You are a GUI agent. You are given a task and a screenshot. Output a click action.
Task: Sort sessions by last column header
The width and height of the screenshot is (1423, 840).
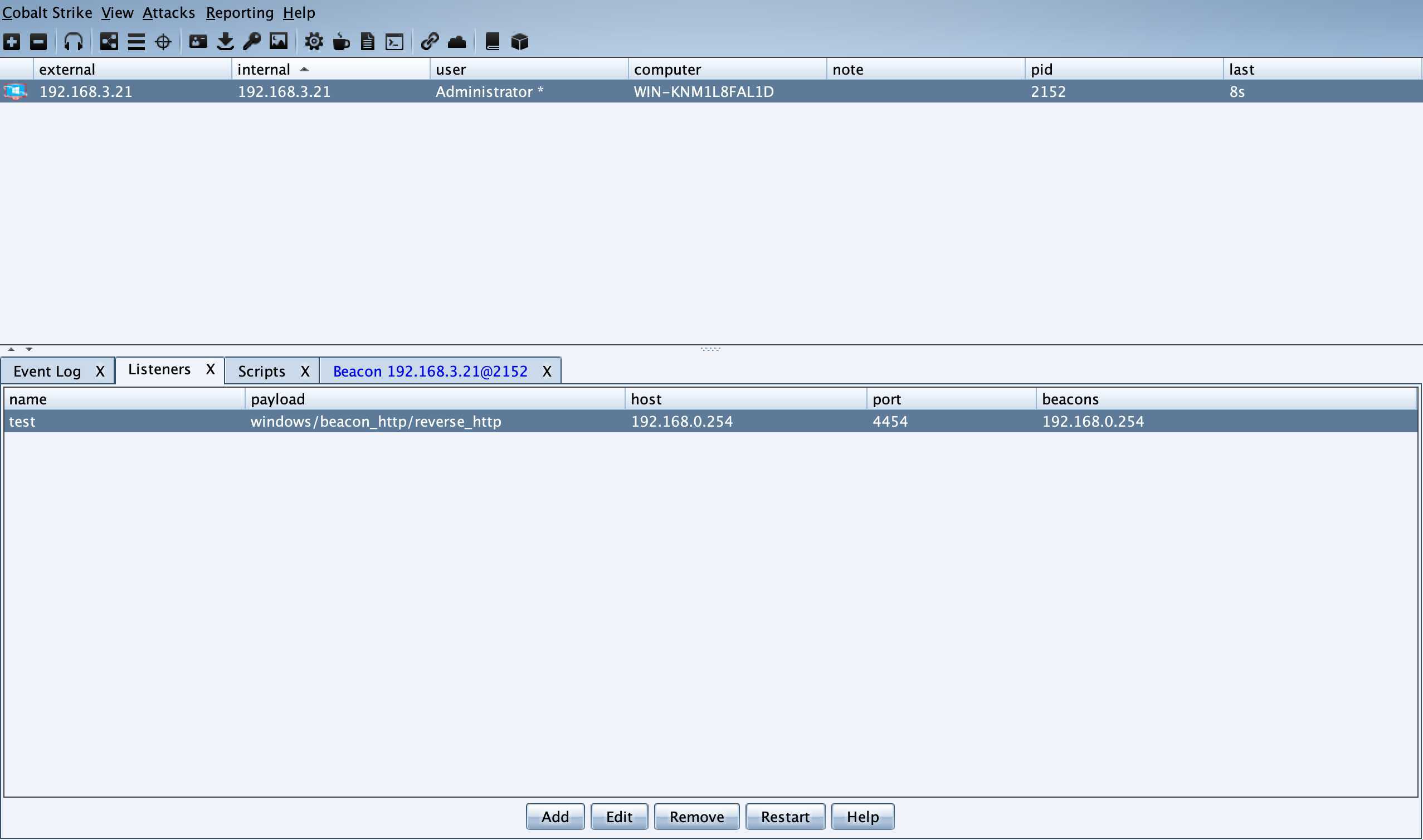(x=1323, y=70)
